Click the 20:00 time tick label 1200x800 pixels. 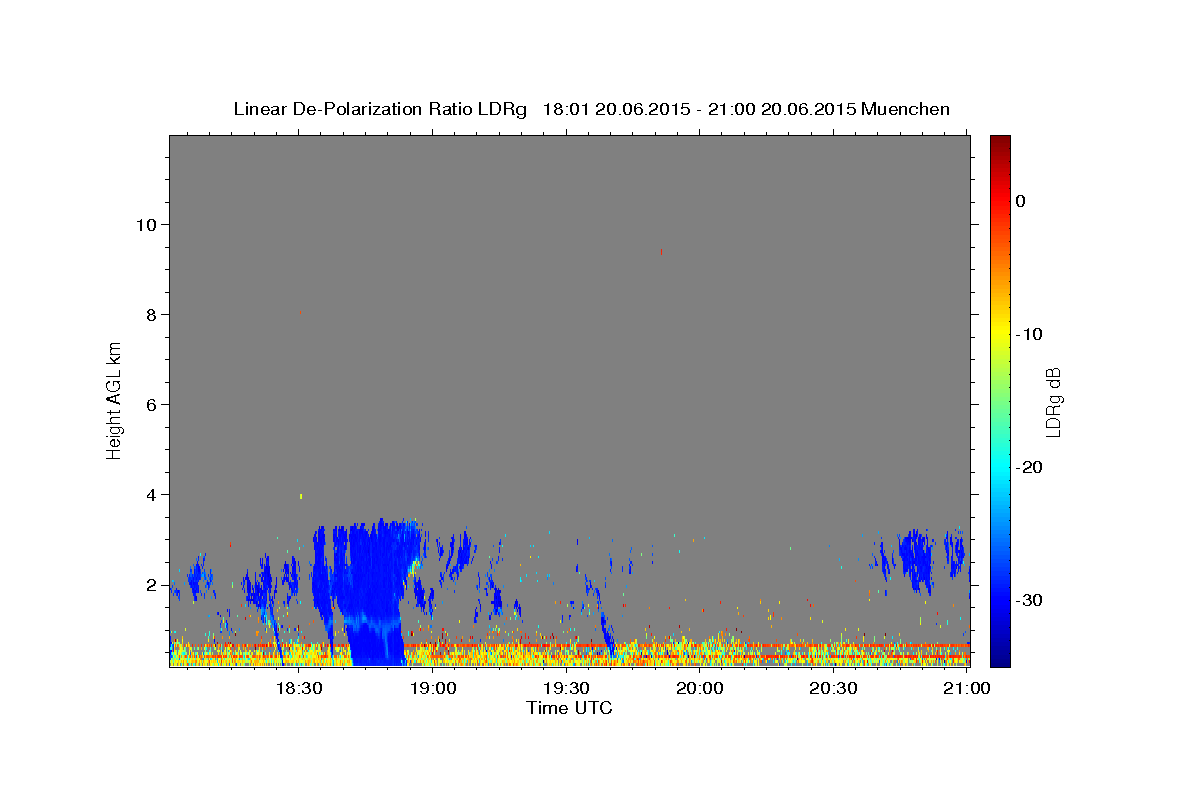point(699,689)
